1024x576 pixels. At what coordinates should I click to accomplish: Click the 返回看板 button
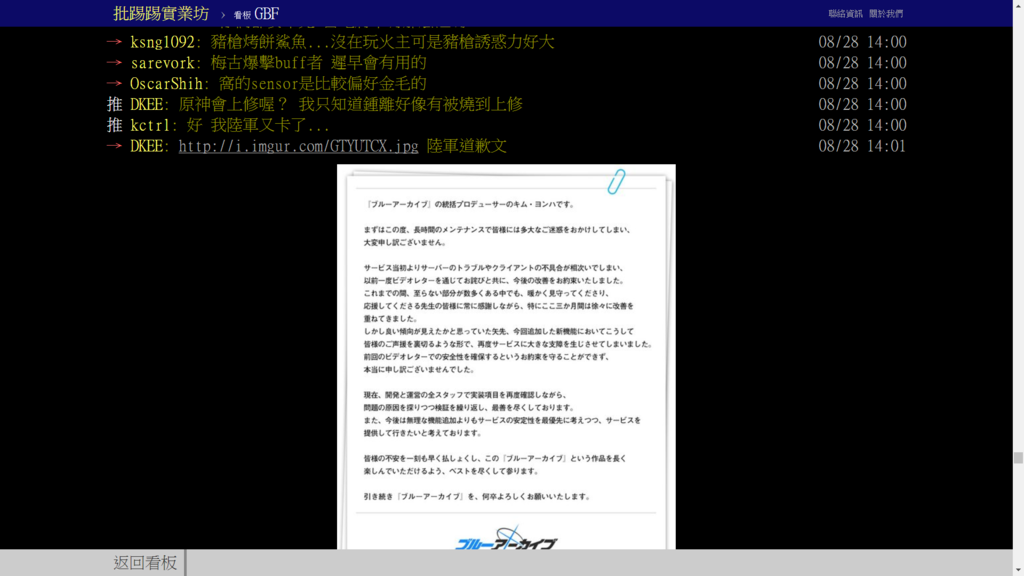145,562
